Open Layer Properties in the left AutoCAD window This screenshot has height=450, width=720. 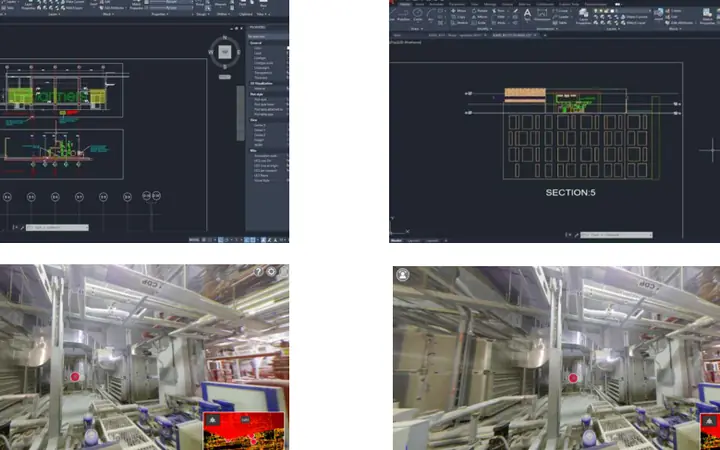click(x=28, y=6)
